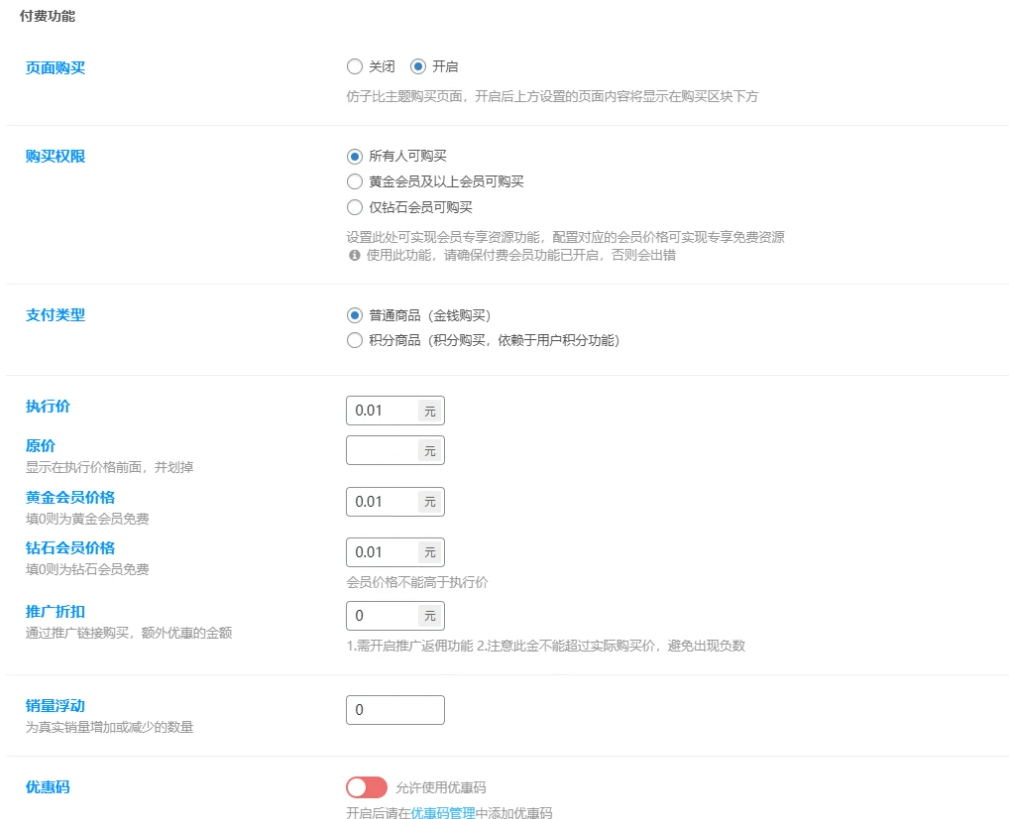Choose 黄金会员及以上会员可购买 option

click(354, 182)
